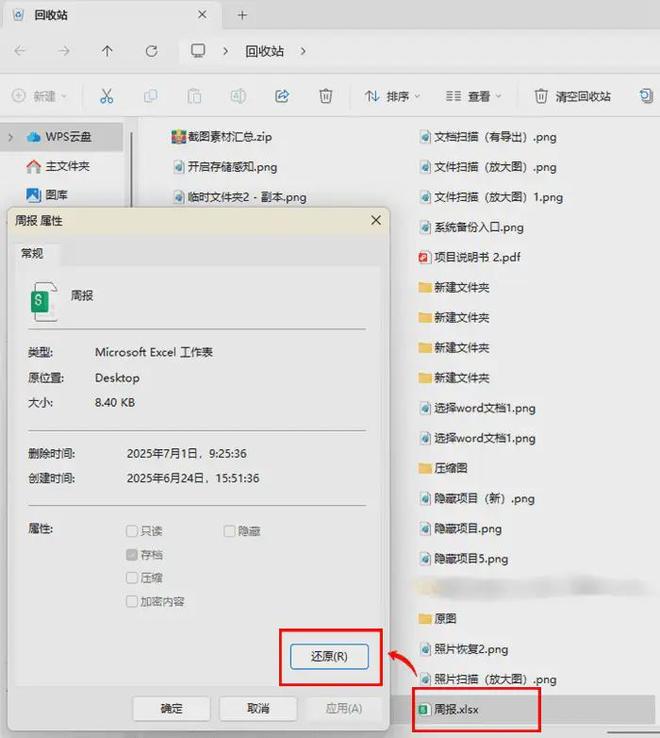The height and width of the screenshot is (738, 660).
Task: Click the folder icon of 原图
Action: (x=425, y=619)
